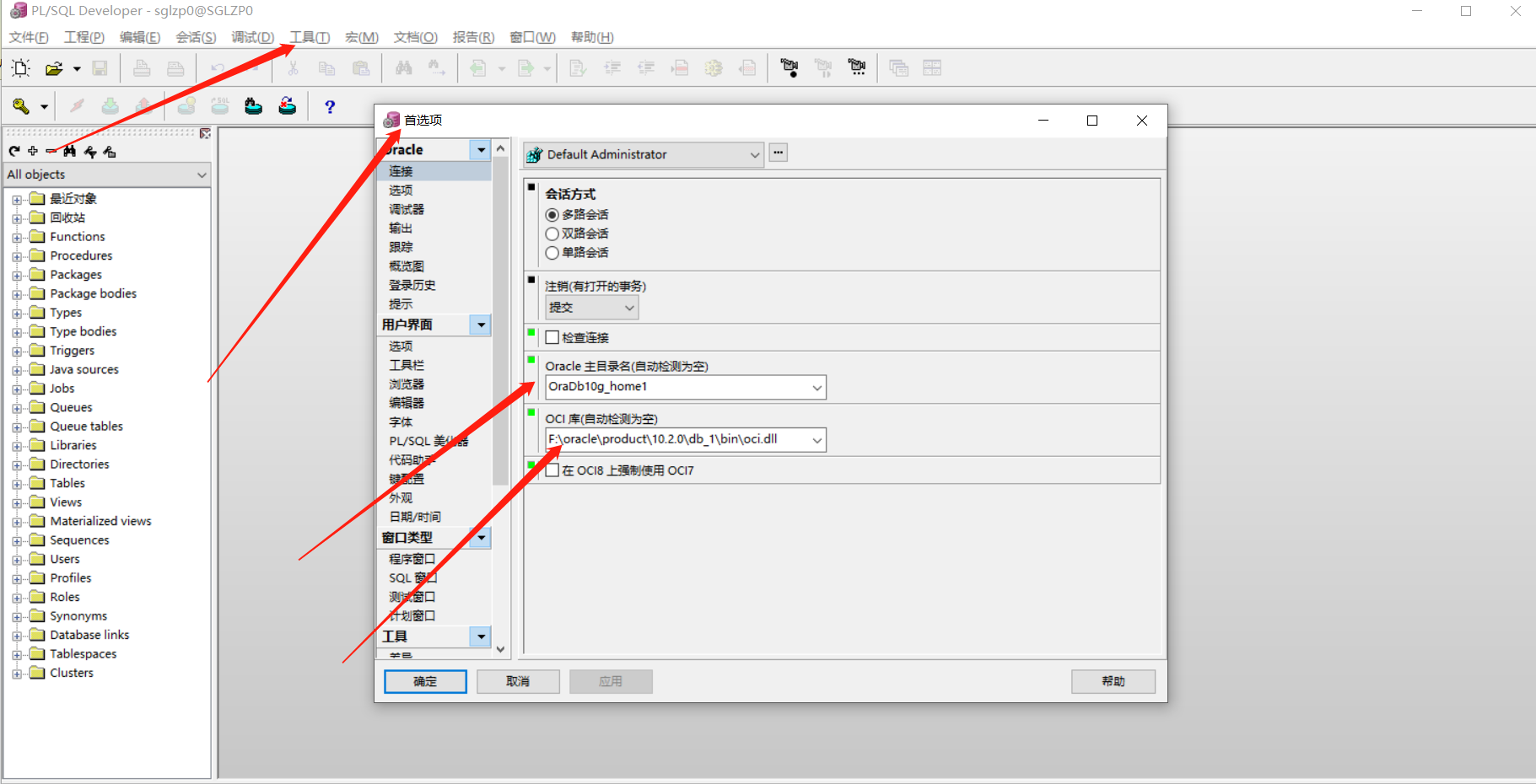Screen dimensions: 1536x784
Task: Select the 双路会话 radio button
Action: pyautogui.click(x=552, y=234)
